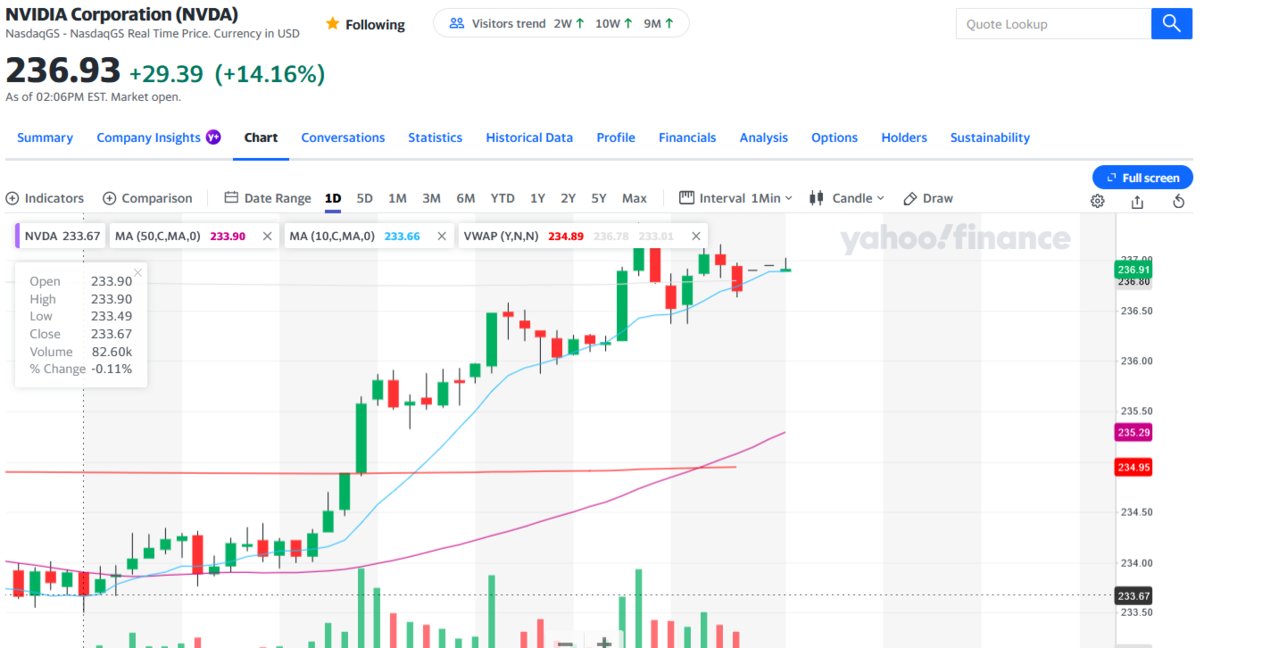Open the Date Range picker
This screenshot has width=1279, height=648.
[268, 198]
